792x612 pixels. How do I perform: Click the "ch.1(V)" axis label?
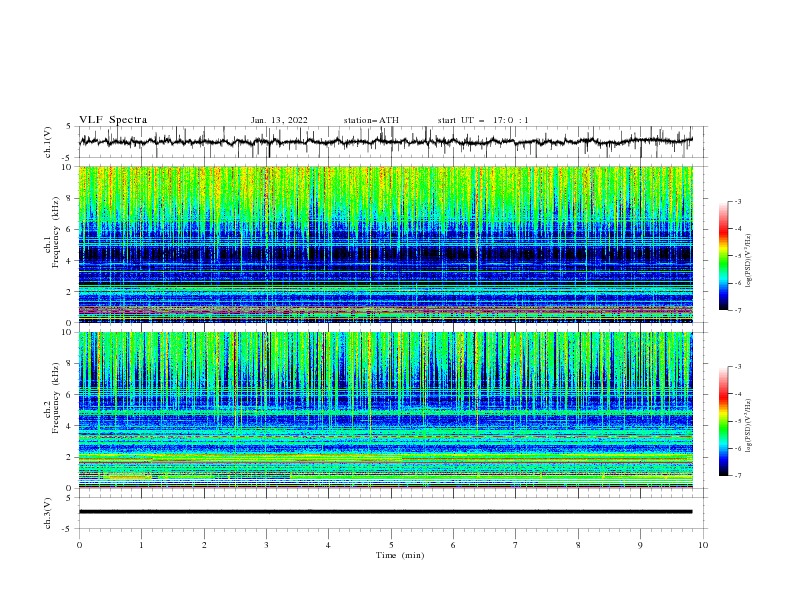click(x=48, y=142)
